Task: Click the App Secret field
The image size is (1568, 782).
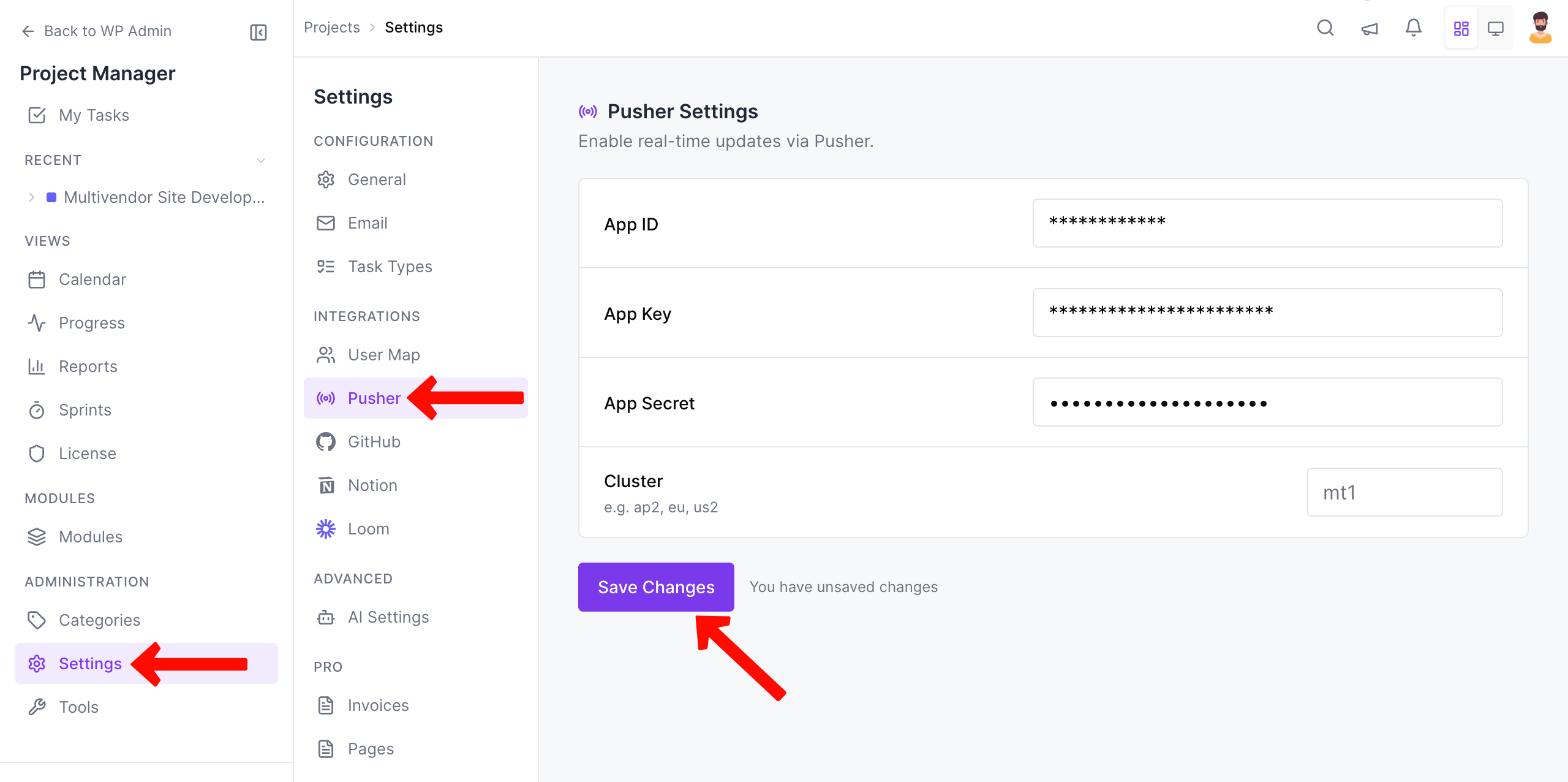Action: click(1267, 403)
